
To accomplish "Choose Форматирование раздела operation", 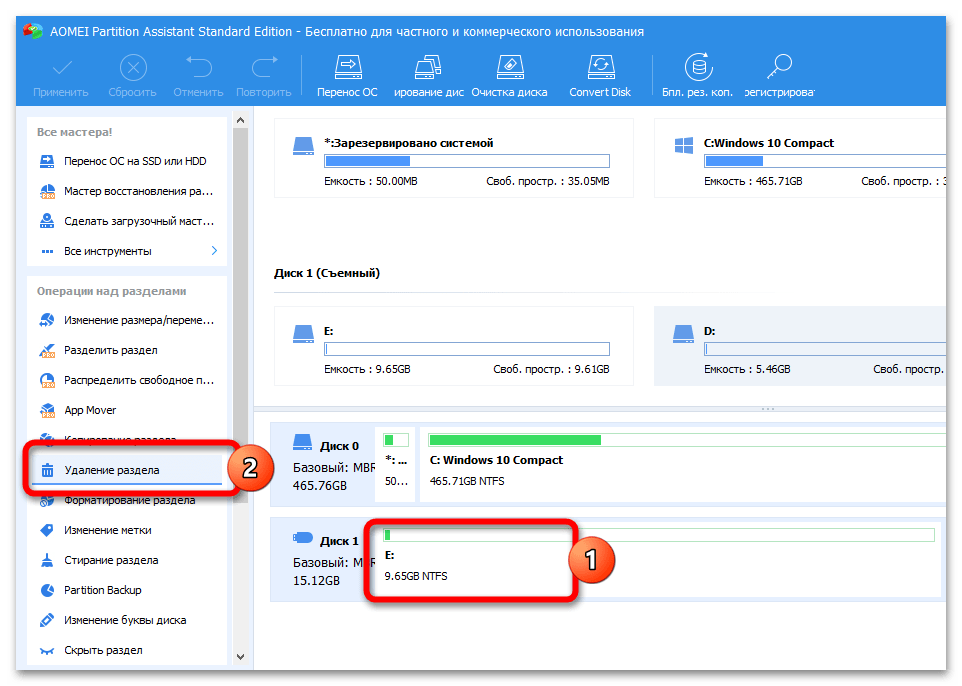I will tap(129, 500).
